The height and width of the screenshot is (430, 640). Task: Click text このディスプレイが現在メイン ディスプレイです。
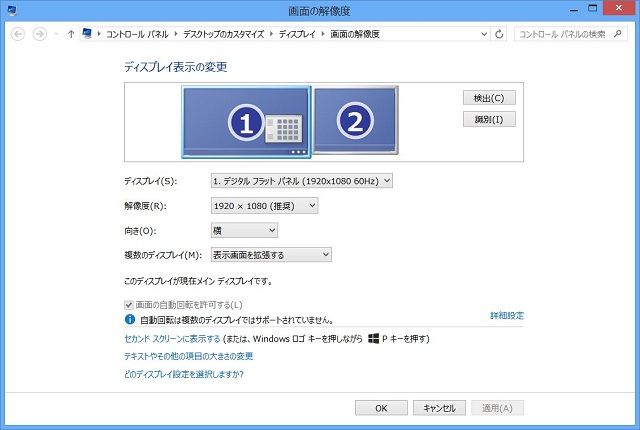click(x=198, y=281)
